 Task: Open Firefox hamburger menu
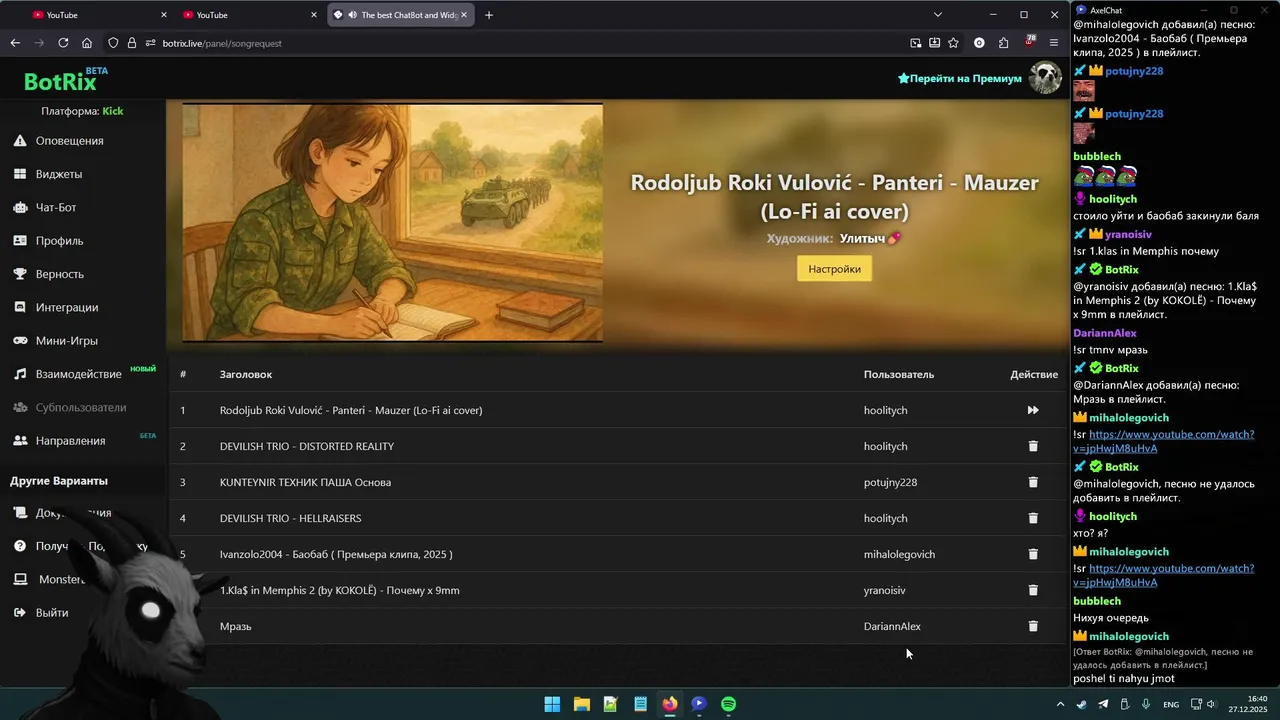(x=1053, y=43)
